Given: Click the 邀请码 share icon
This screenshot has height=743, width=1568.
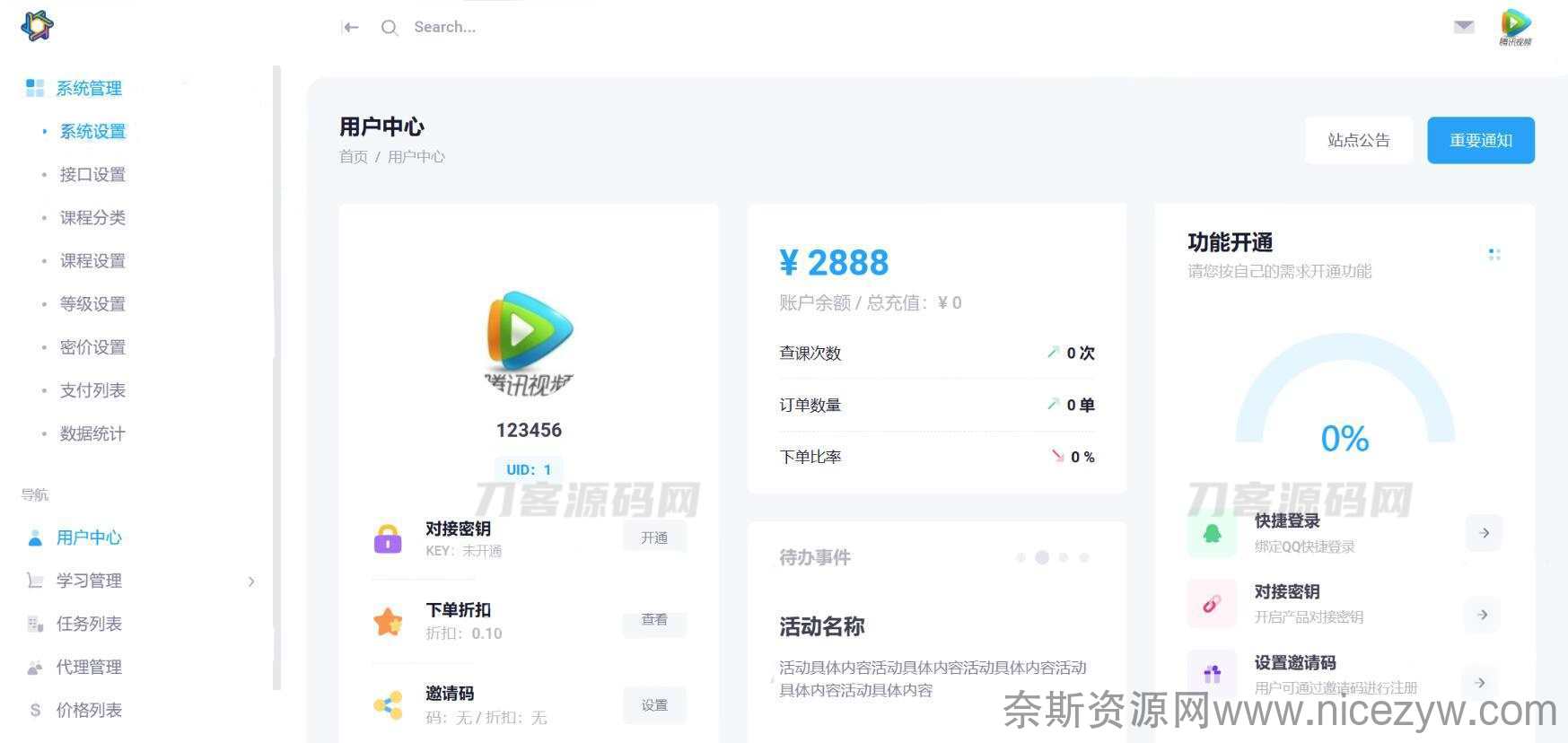Looking at the screenshot, I should point(388,705).
